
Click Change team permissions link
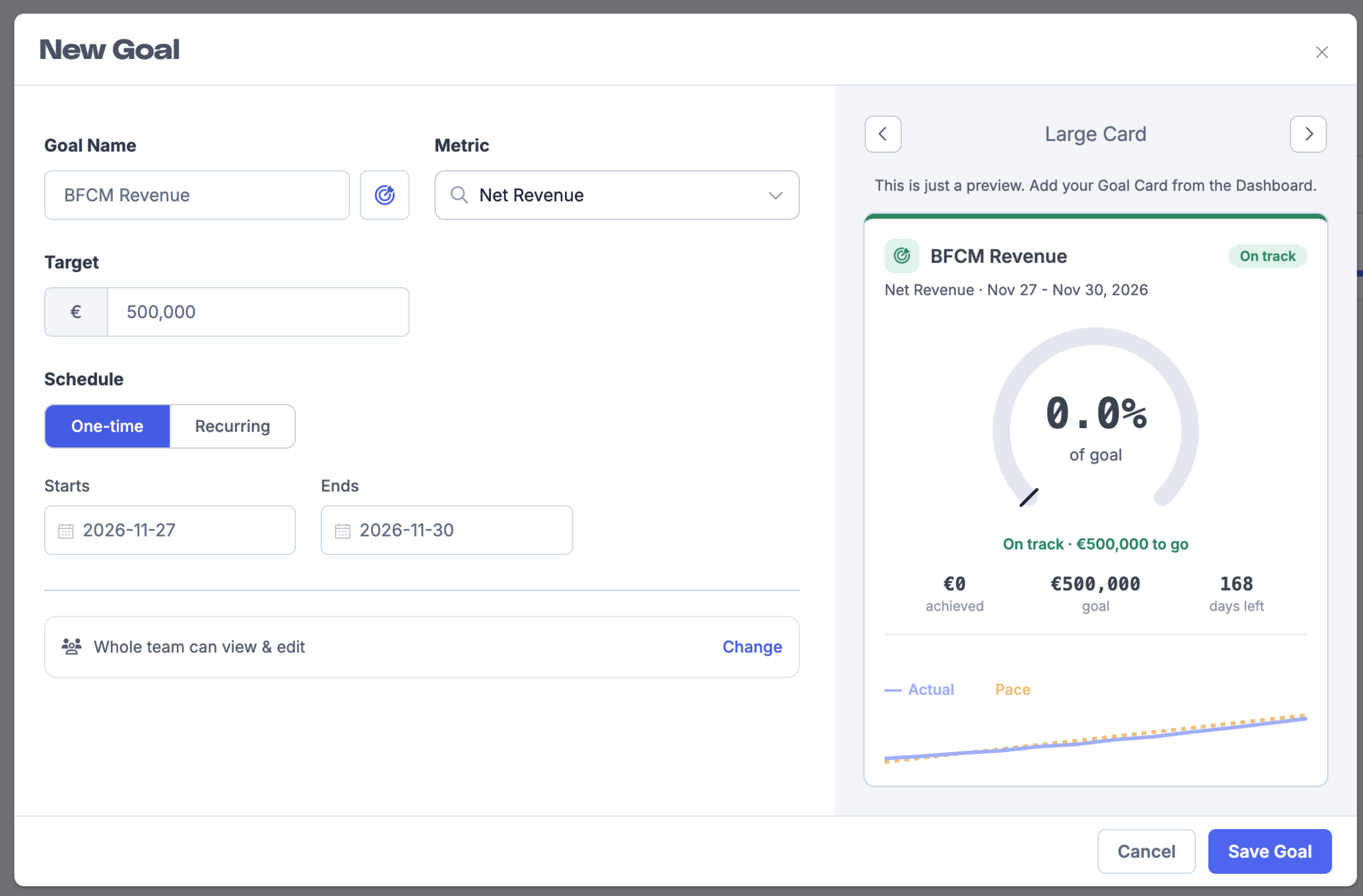pyautogui.click(x=752, y=646)
